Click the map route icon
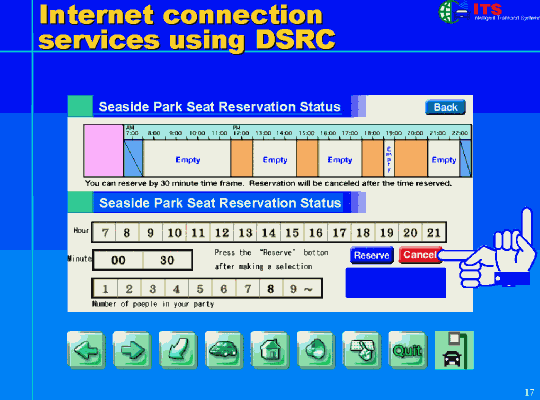Viewport: 540px width, 400px height. tap(362, 350)
